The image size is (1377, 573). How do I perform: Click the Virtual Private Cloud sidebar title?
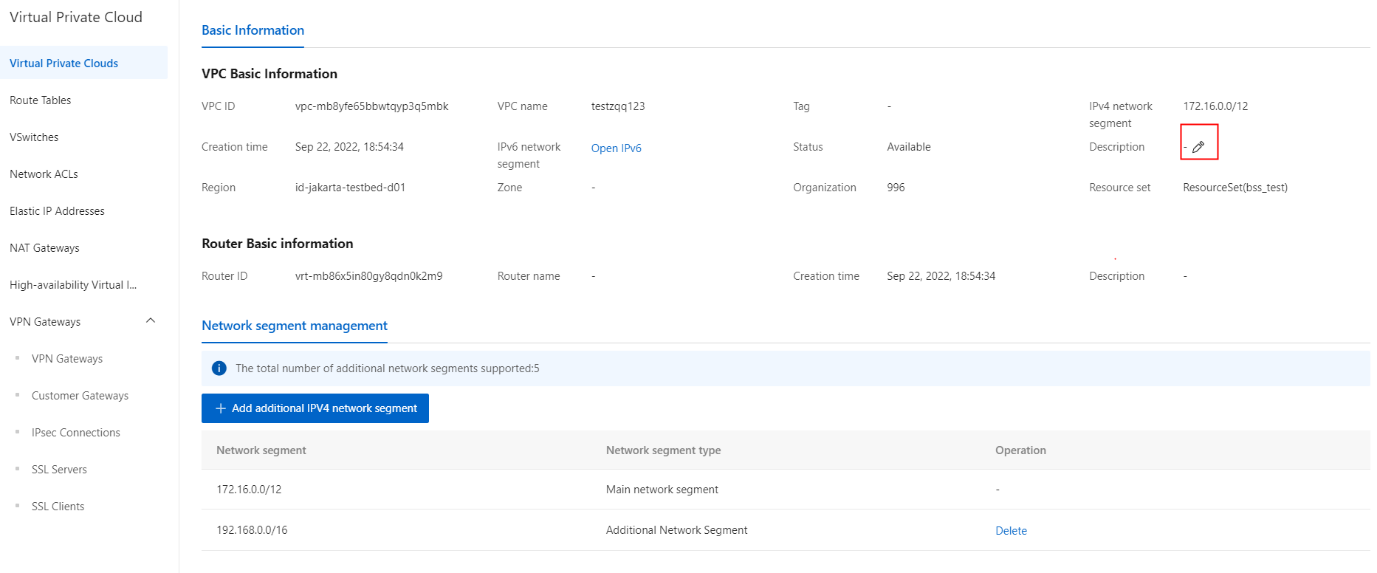pos(76,17)
